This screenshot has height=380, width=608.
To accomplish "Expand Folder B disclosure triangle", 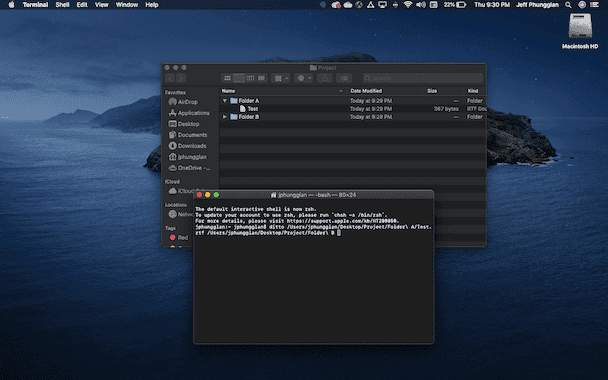I will (x=225, y=117).
